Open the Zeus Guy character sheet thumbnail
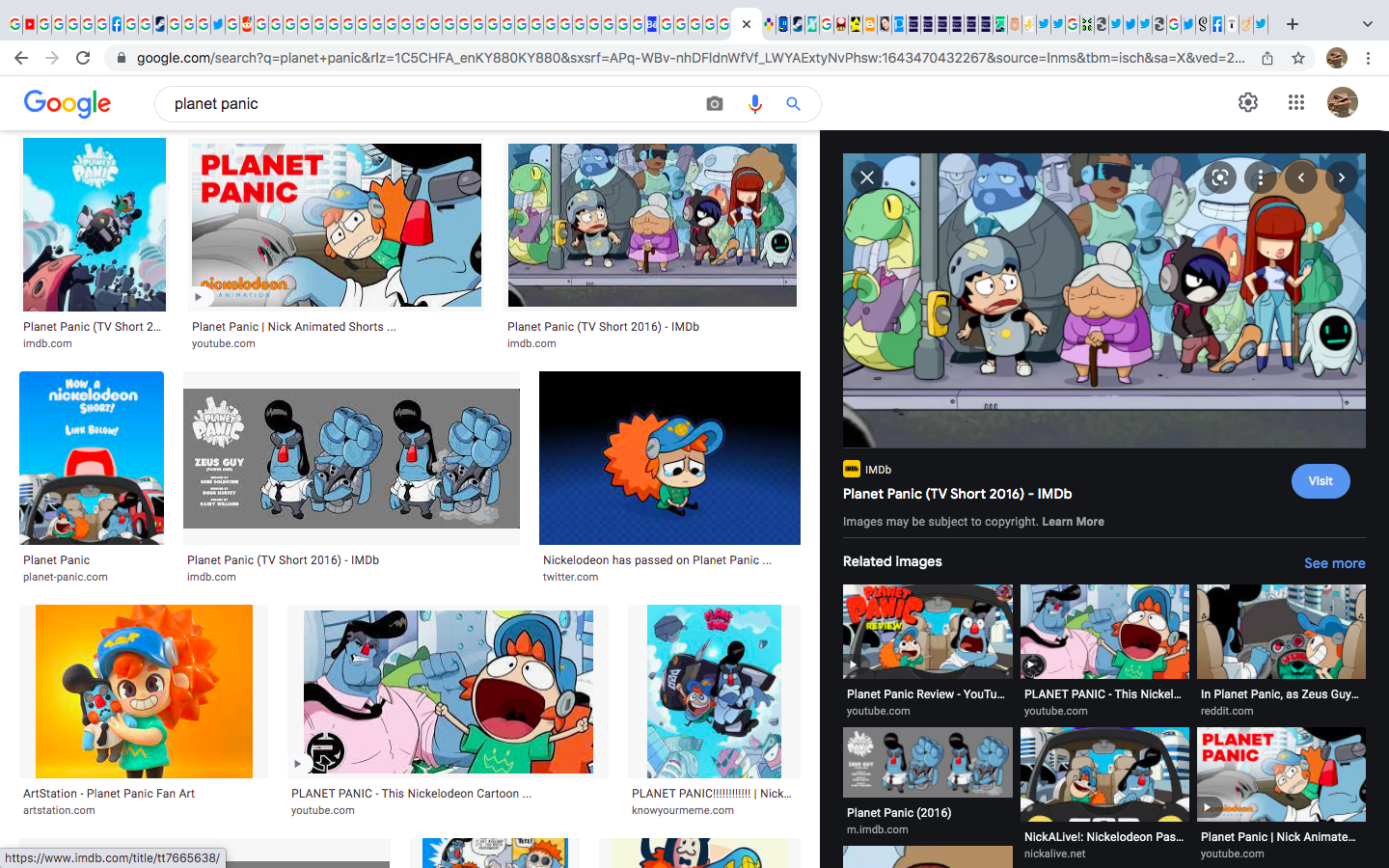This screenshot has height=868, width=1389. click(x=351, y=458)
